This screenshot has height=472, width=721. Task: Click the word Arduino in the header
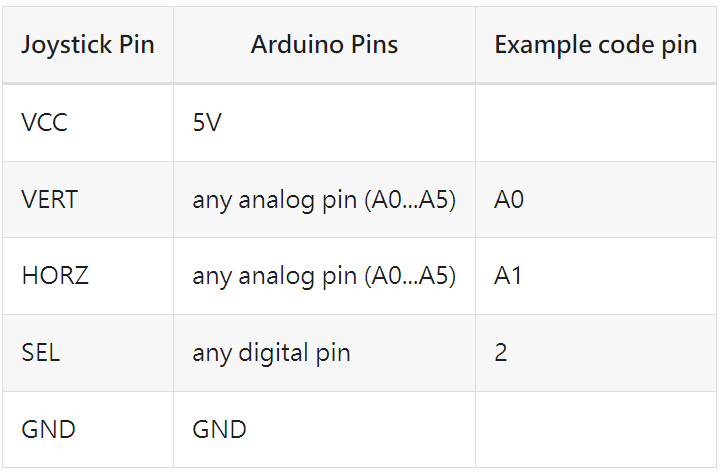point(297,45)
